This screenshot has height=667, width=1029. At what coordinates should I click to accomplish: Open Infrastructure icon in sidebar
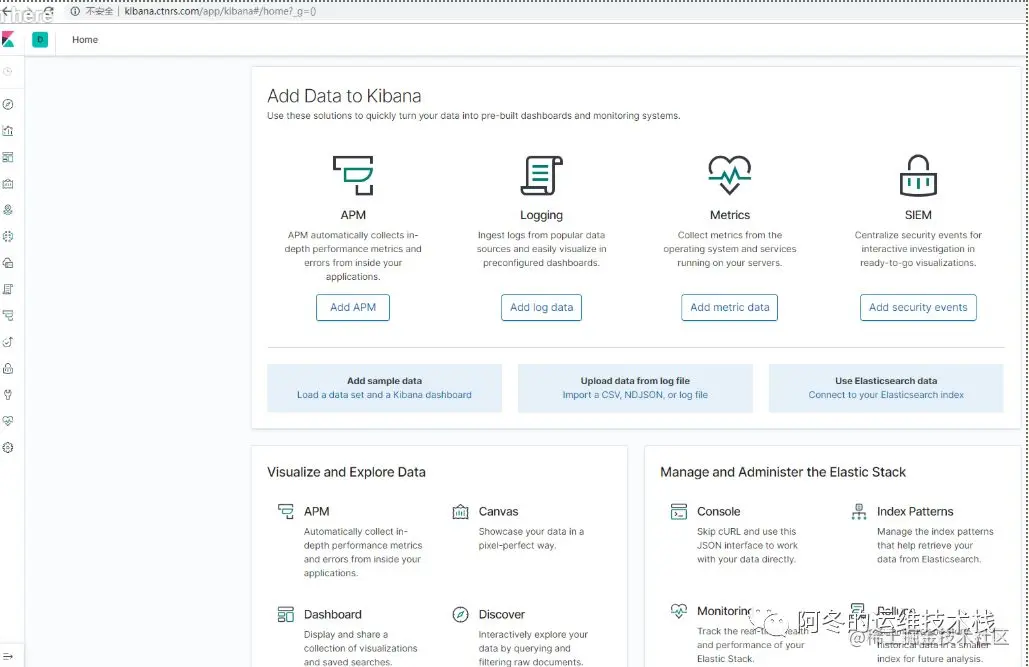8,263
